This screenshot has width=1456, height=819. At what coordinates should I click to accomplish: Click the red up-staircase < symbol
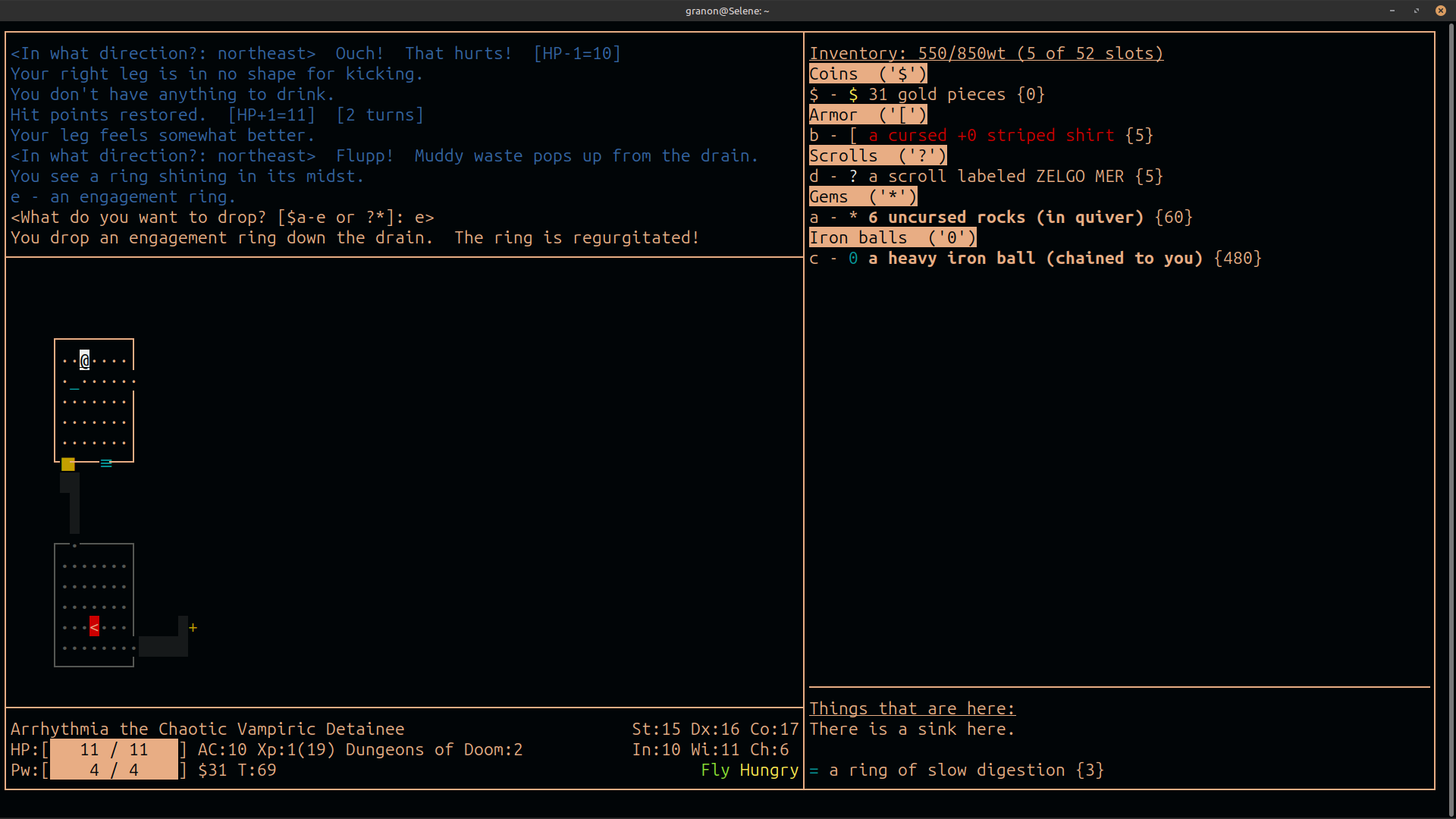tap(94, 627)
